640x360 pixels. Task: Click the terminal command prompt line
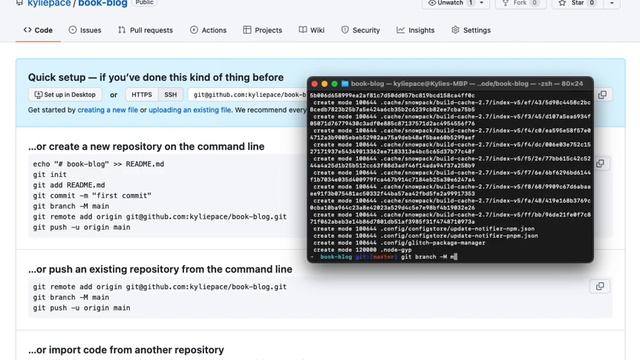(384, 257)
